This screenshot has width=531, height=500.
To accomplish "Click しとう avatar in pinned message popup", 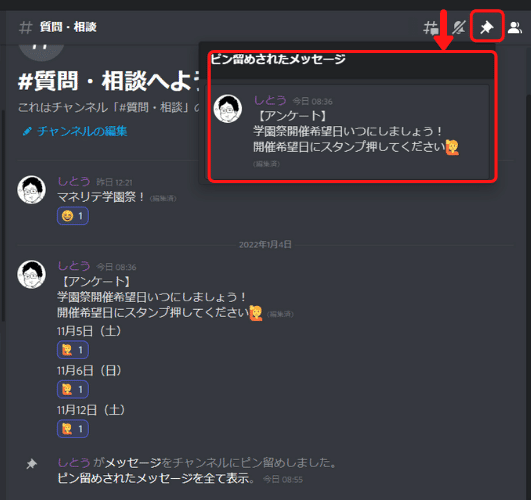I will coord(228,108).
